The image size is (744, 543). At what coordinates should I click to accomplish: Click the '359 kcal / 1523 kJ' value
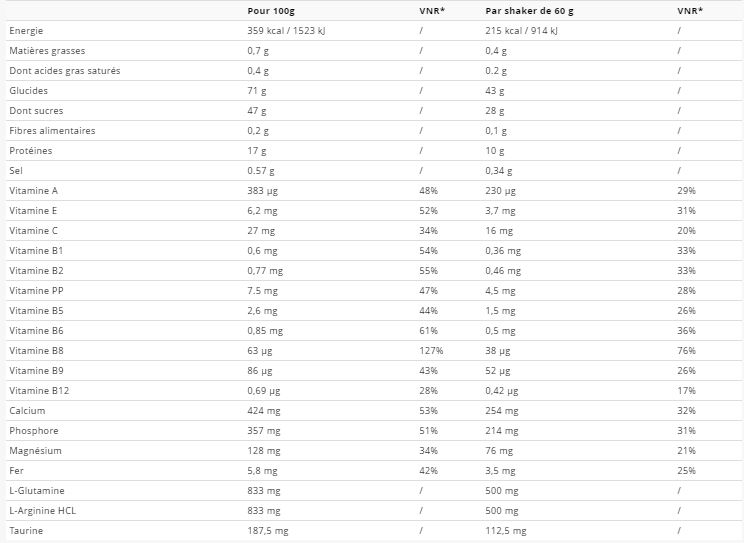coord(291,30)
